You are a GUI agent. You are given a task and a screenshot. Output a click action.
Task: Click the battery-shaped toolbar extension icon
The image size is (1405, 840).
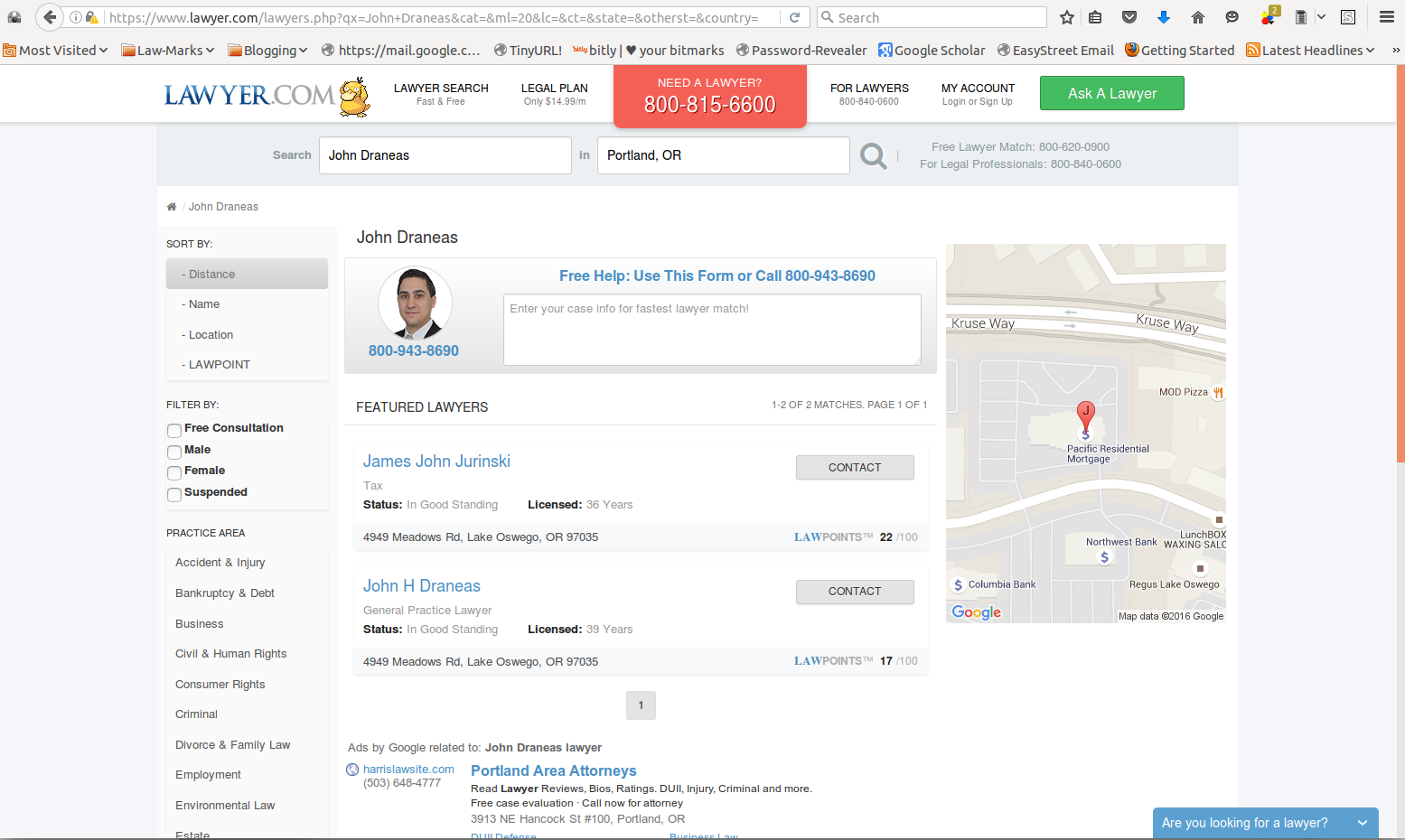[1301, 17]
